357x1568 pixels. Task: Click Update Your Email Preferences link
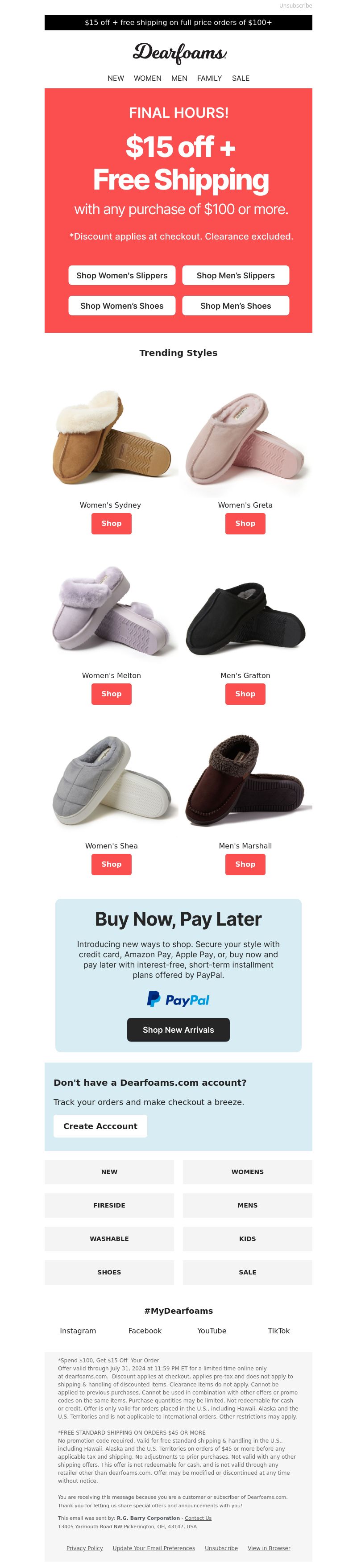click(x=154, y=1548)
